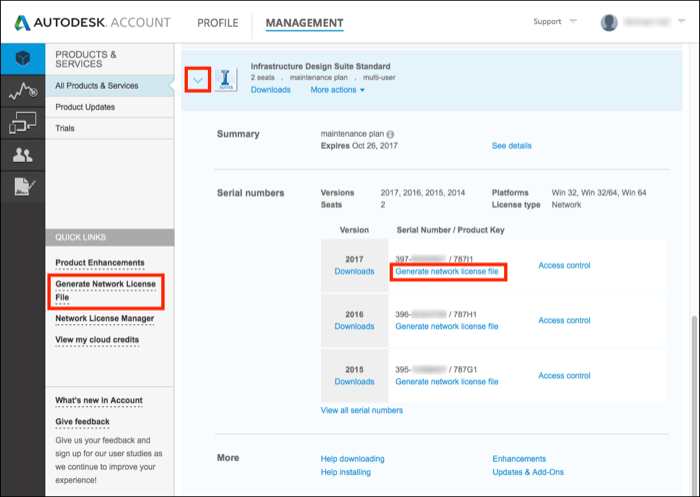This screenshot has width=700, height=497.
Task: Open the Products & Services cube icon
Action: (23, 58)
